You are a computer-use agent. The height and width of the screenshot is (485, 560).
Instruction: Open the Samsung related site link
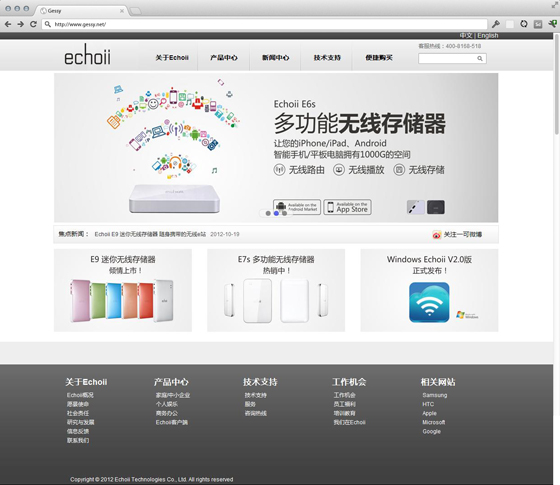point(435,395)
